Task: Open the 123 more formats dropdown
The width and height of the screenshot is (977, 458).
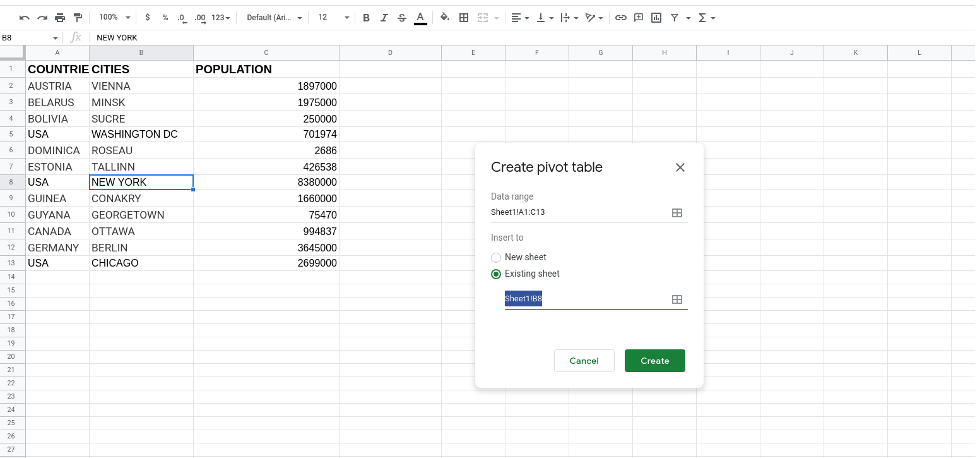Action: coord(221,18)
